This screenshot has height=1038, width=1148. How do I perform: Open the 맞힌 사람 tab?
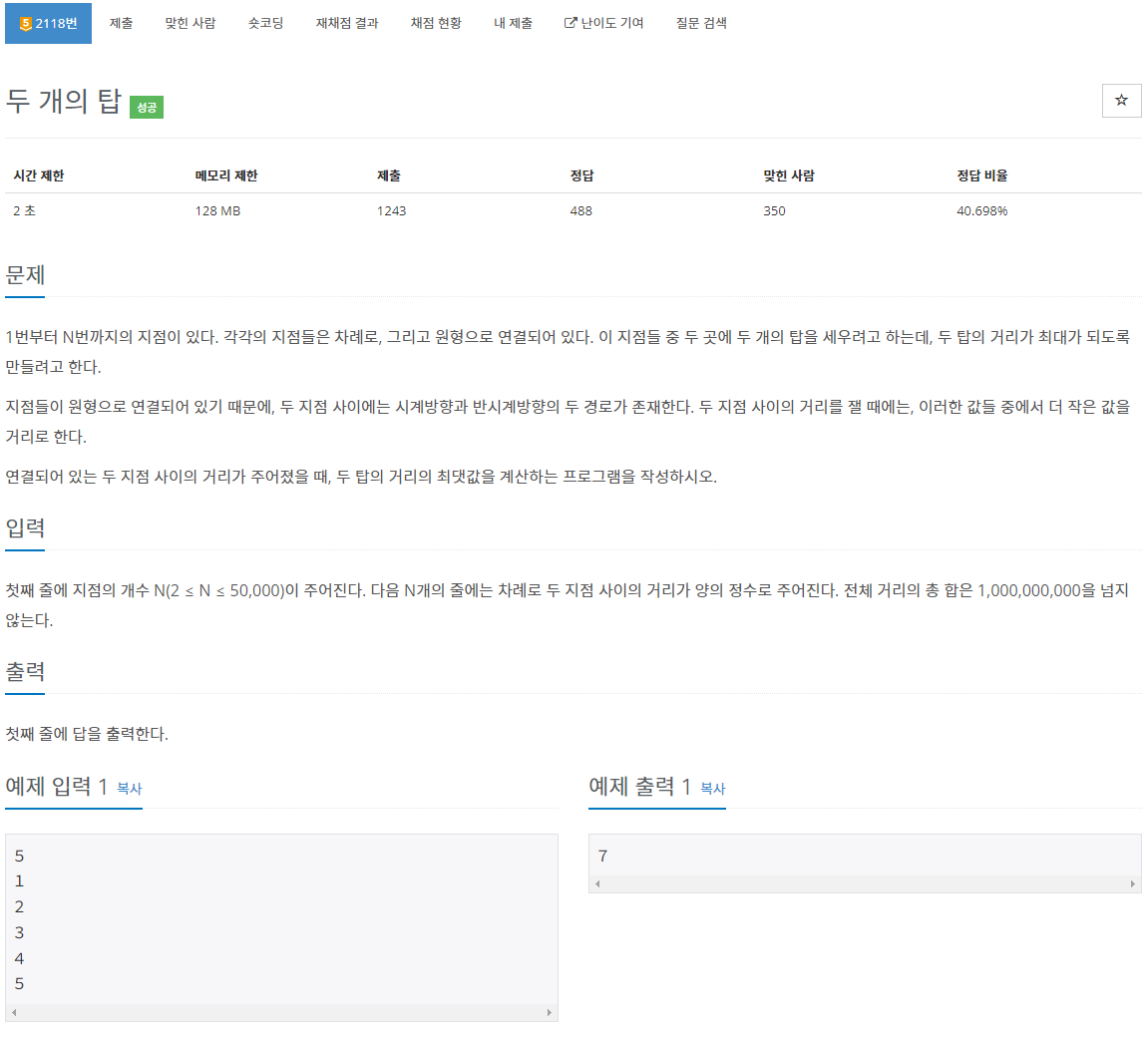[190, 22]
